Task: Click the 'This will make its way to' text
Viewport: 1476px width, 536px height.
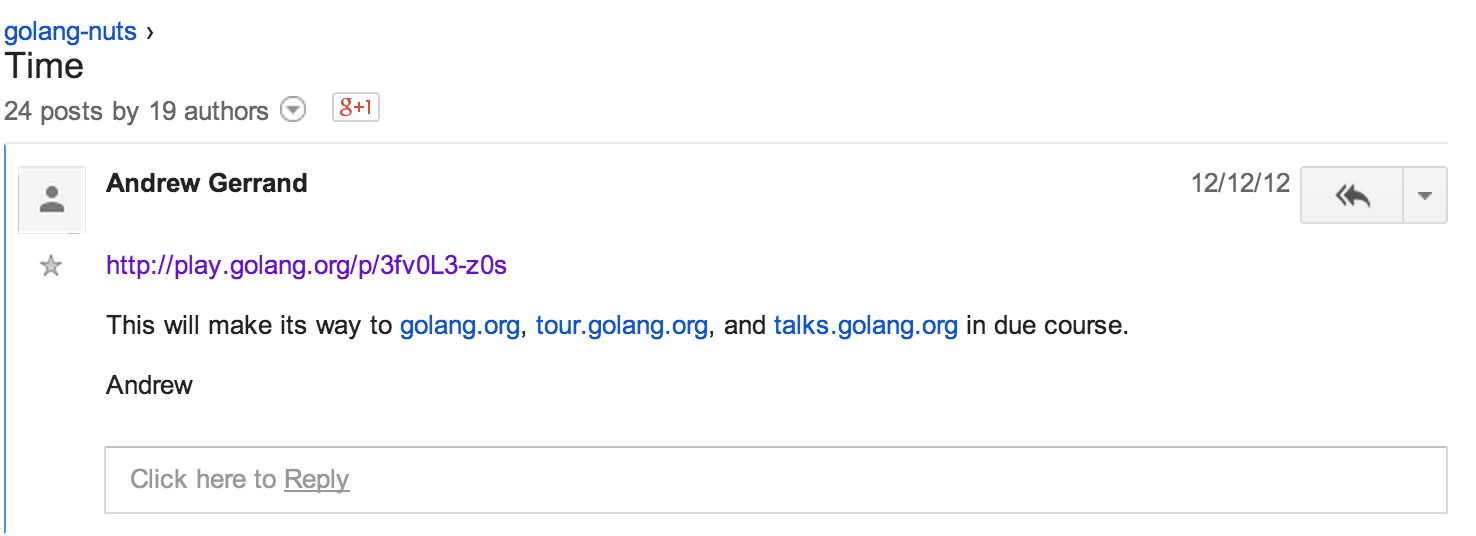Action: pyautogui.click(x=249, y=326)
